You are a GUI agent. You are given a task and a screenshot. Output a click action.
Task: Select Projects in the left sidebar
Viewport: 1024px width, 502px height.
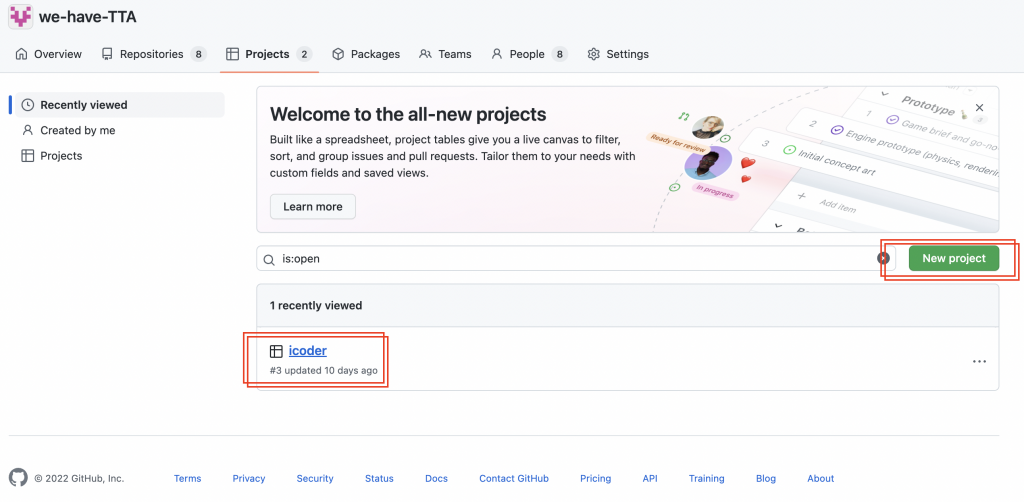point(61,156)
